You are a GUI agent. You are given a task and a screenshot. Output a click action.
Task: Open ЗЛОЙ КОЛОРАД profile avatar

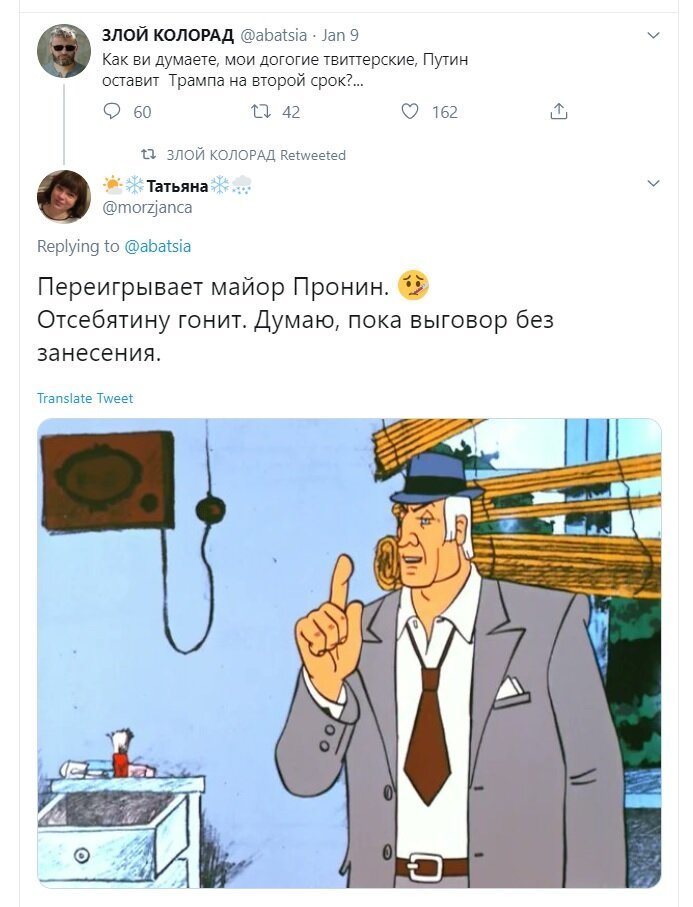[x=64, y=51]
